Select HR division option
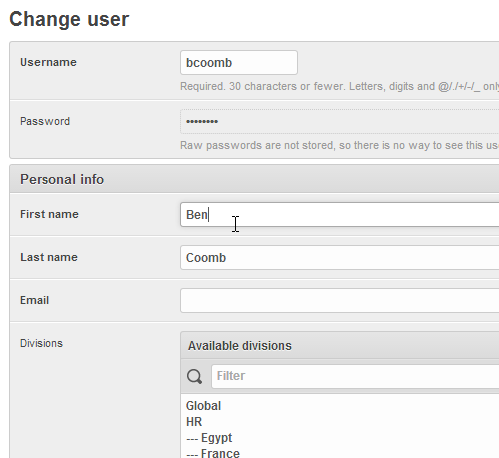499x458 pixels. point(194,422)
